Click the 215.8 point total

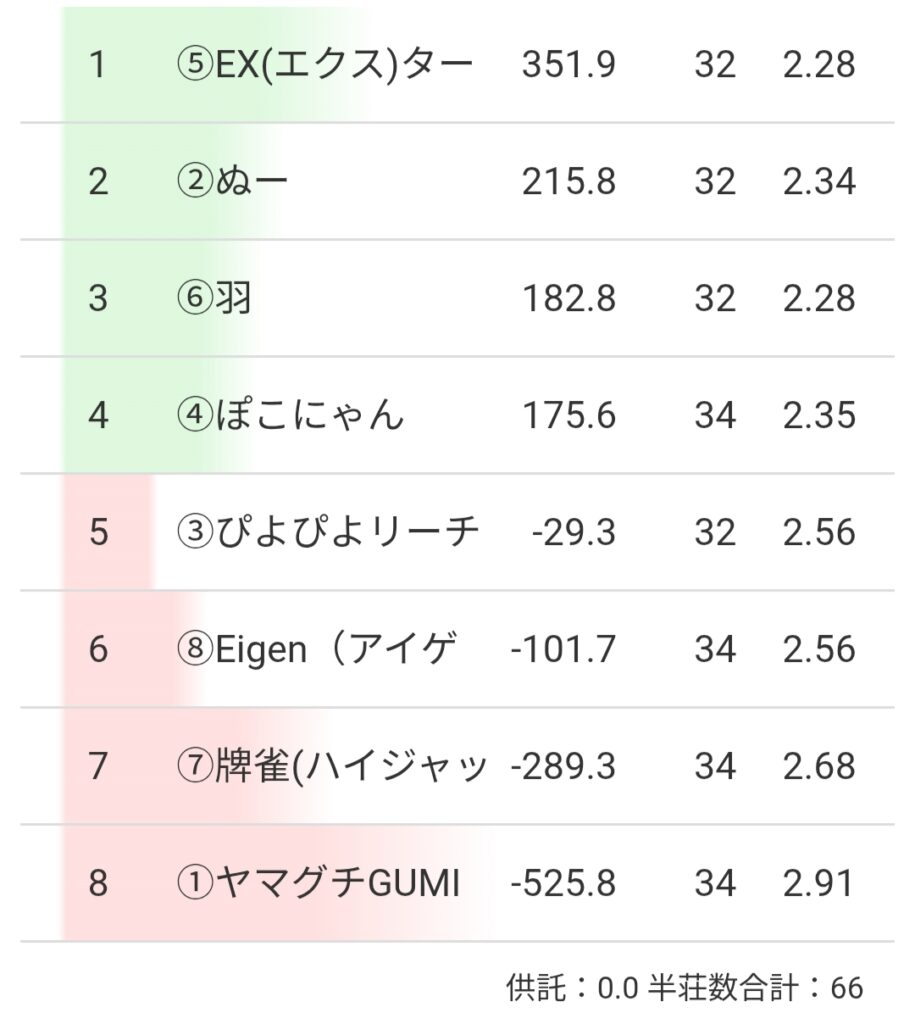(x=568, y=182)
